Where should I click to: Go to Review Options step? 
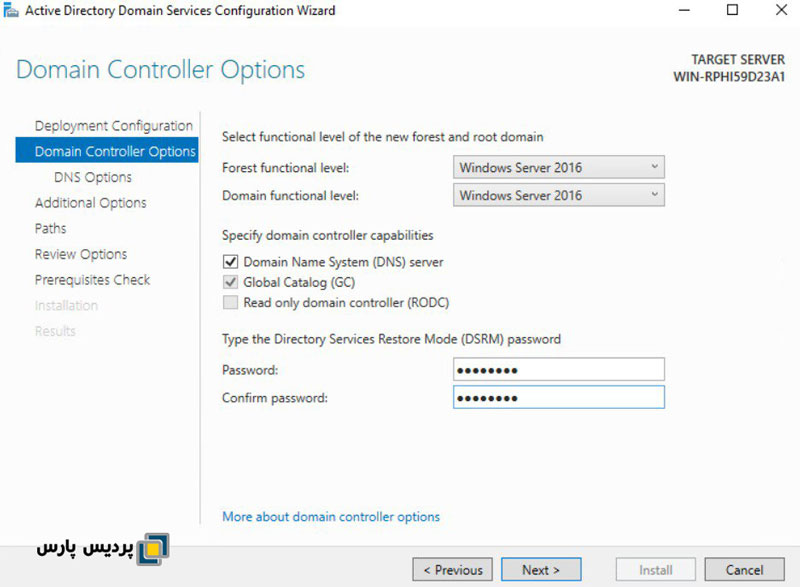pyautogui.click(x=81, y=254)
